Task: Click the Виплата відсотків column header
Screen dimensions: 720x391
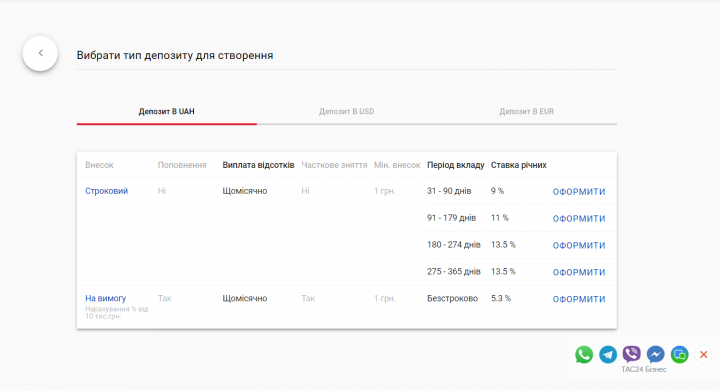Action: (x=259, y=165)
